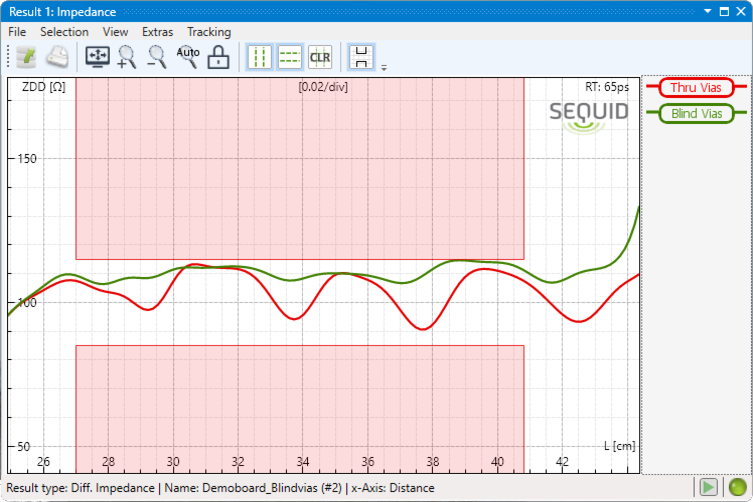Clear markers with the CLR button
The width and height of the screenshot is (753, 502).
tap(320, 57)
